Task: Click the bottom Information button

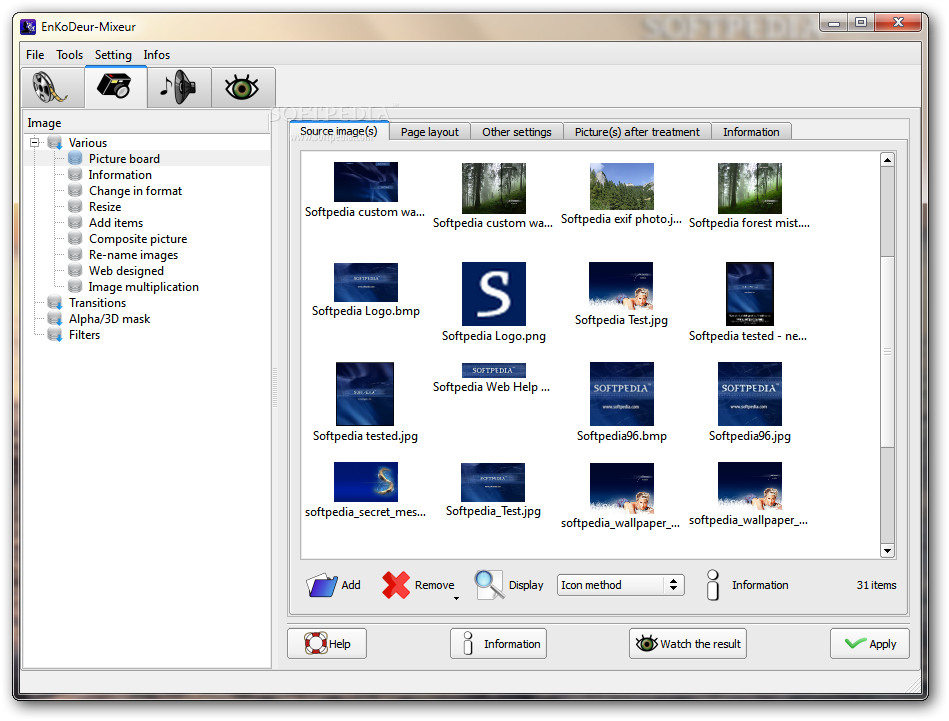Action: [x=498, y=644]
